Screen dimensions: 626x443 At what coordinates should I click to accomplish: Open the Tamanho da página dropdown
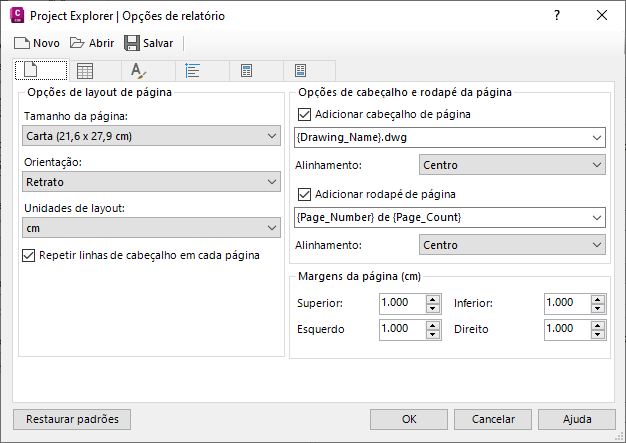click(x=151, y=136)
